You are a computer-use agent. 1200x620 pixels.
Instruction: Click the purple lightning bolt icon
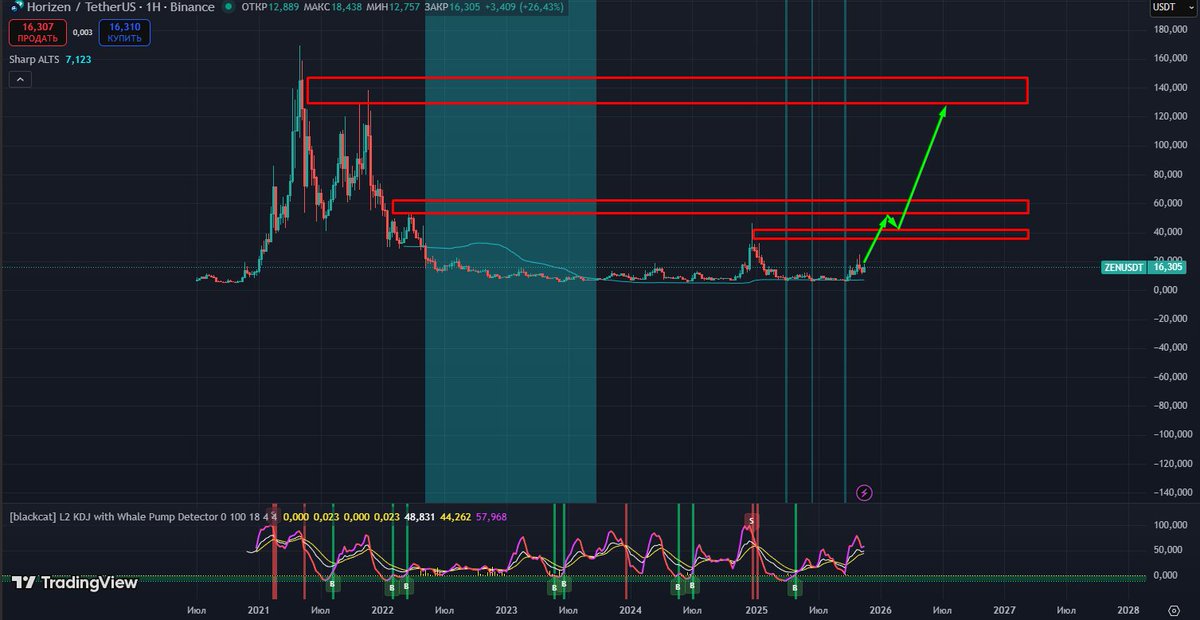pos(865,492)
